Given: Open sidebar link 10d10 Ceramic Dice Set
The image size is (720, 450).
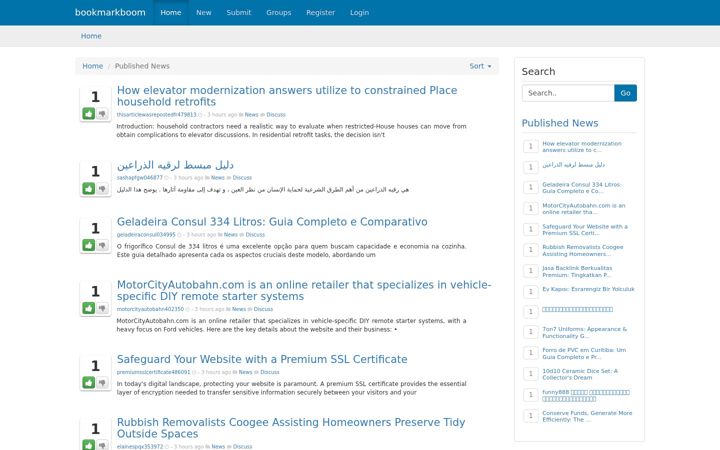Looking at the screenshot, I should coord(580,374).
